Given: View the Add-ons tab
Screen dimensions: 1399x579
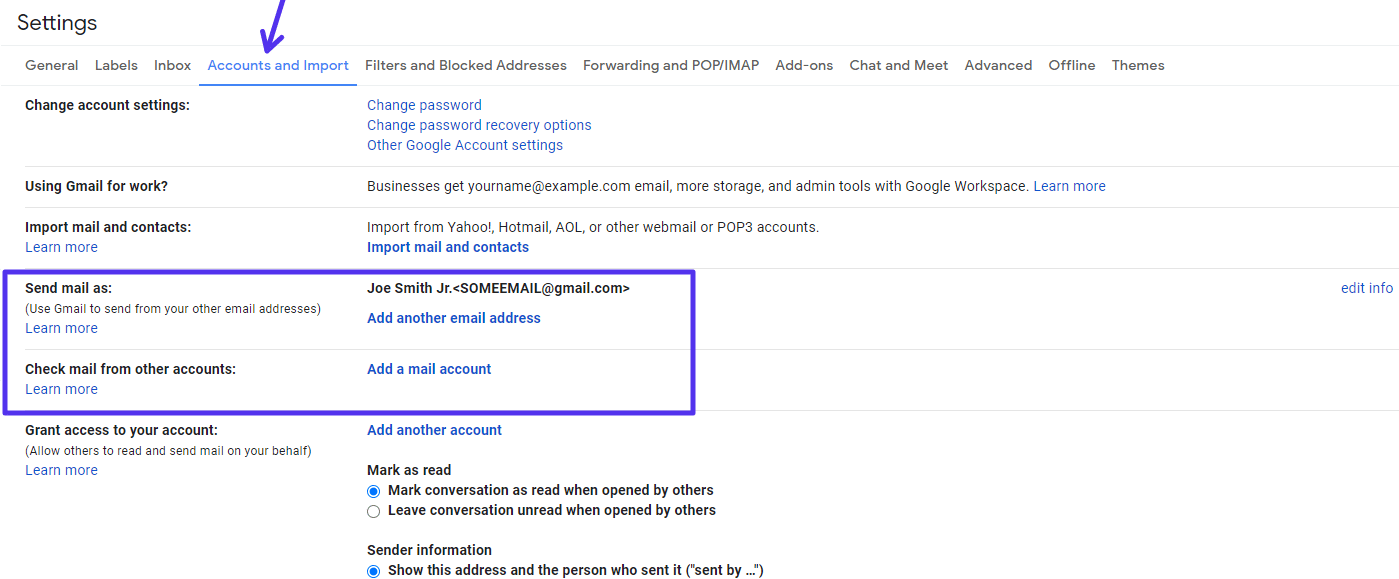Looking at the screenshot, I should tap(804, 65).
